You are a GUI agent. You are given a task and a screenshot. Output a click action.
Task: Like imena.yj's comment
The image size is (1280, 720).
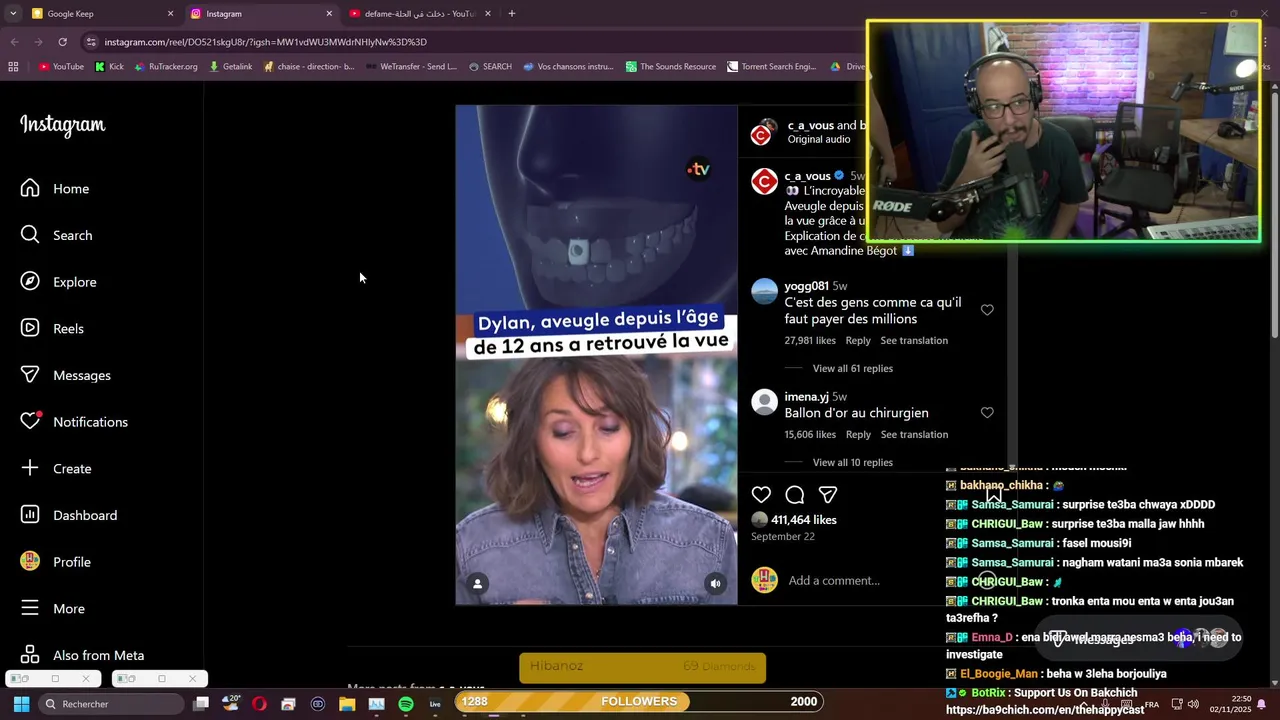(x=987, y=413)
